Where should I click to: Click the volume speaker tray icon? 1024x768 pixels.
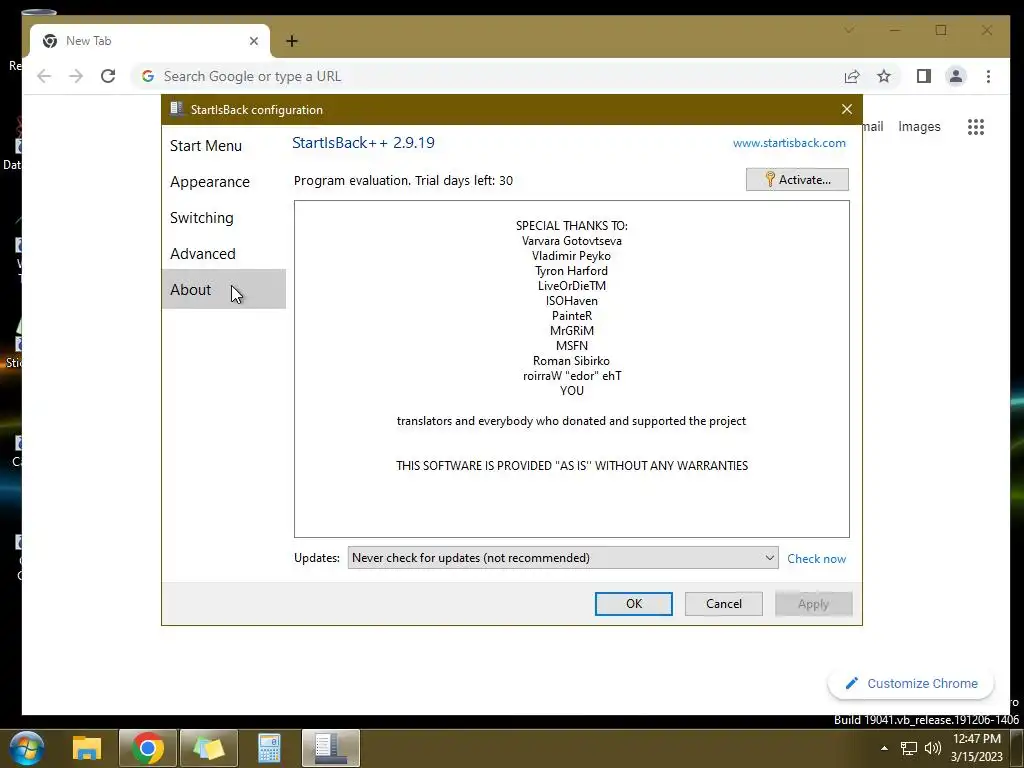pos(933,748)
